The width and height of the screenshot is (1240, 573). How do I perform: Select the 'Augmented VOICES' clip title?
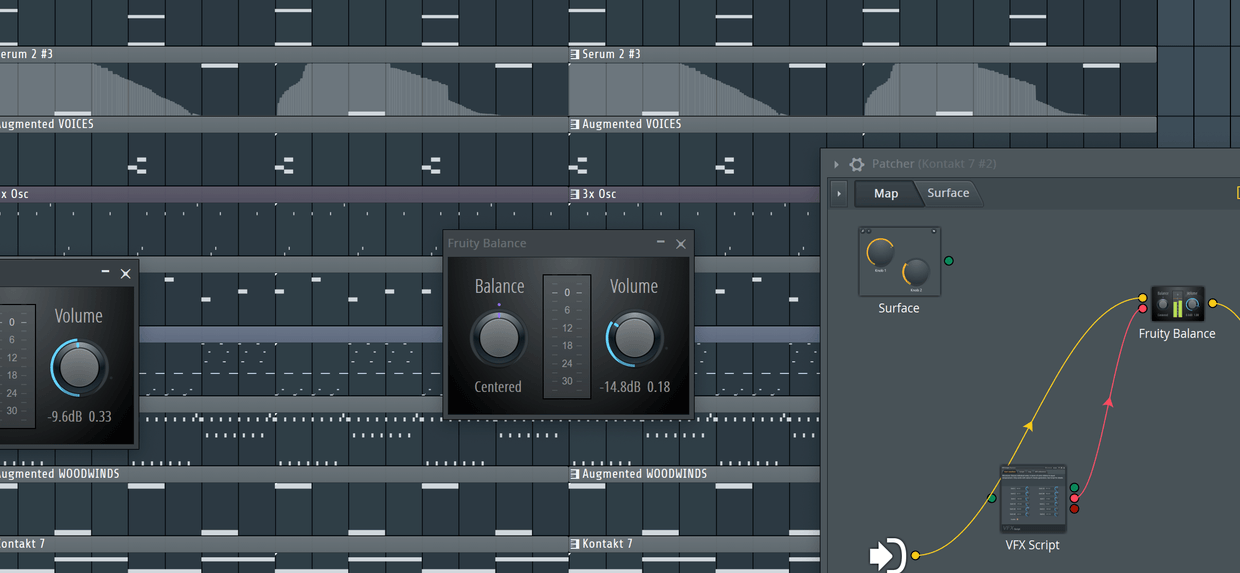pos(632,124)
